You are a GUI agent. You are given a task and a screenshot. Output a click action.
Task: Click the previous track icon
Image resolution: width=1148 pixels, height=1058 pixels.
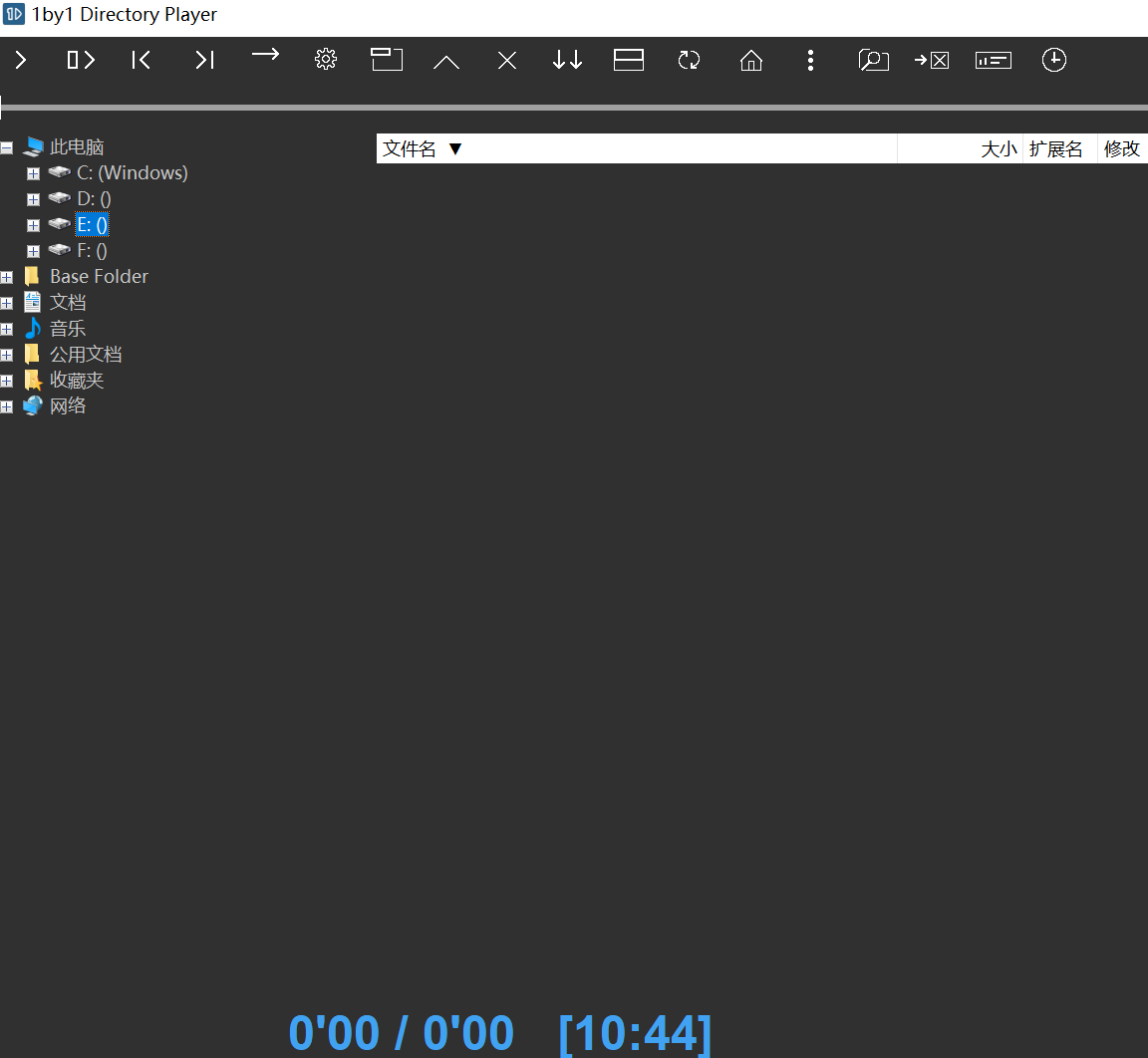point(142,61)
